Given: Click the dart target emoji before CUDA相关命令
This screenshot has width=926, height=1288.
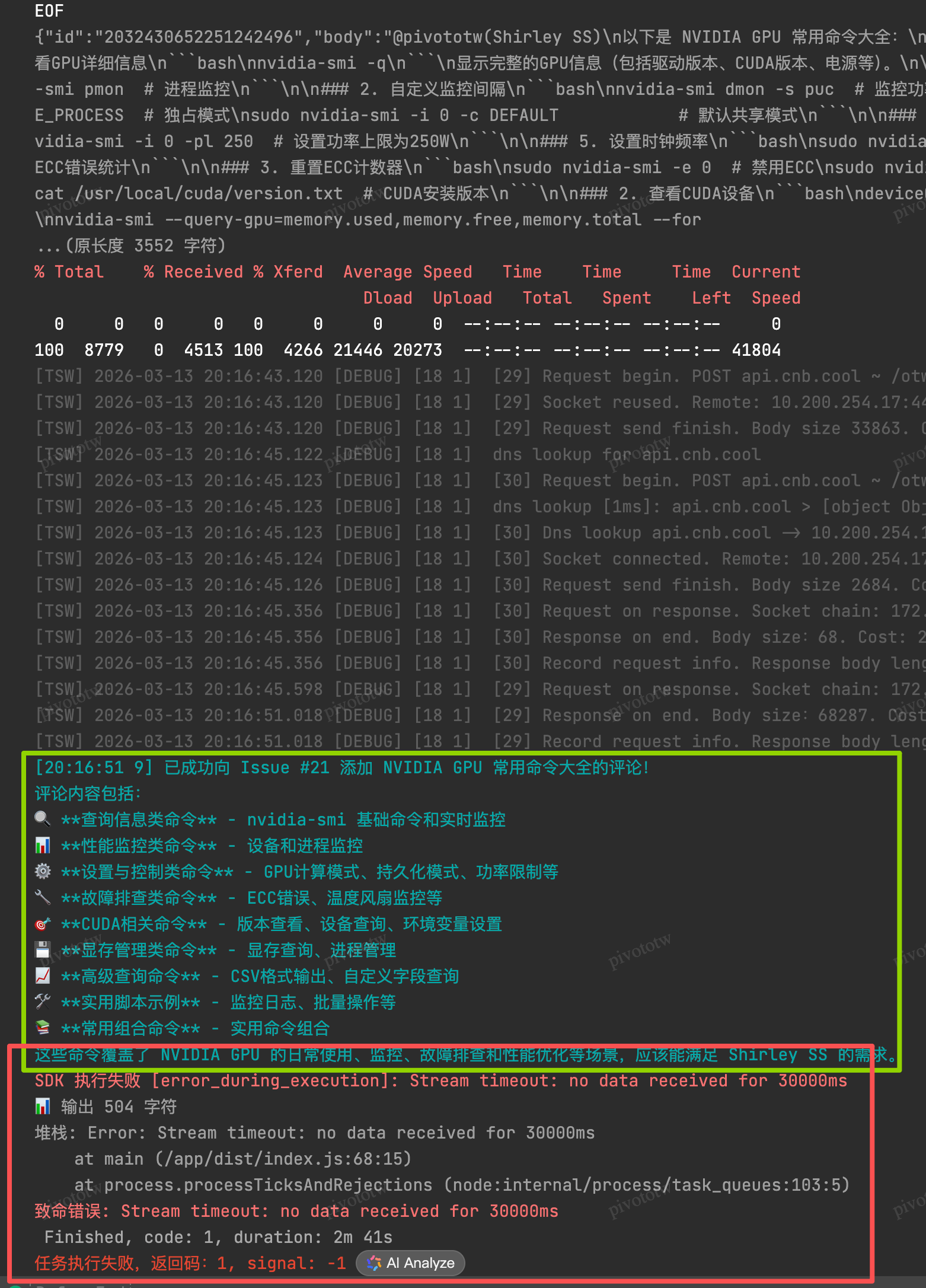Looking at the screenshot, I should coord(42,924).
